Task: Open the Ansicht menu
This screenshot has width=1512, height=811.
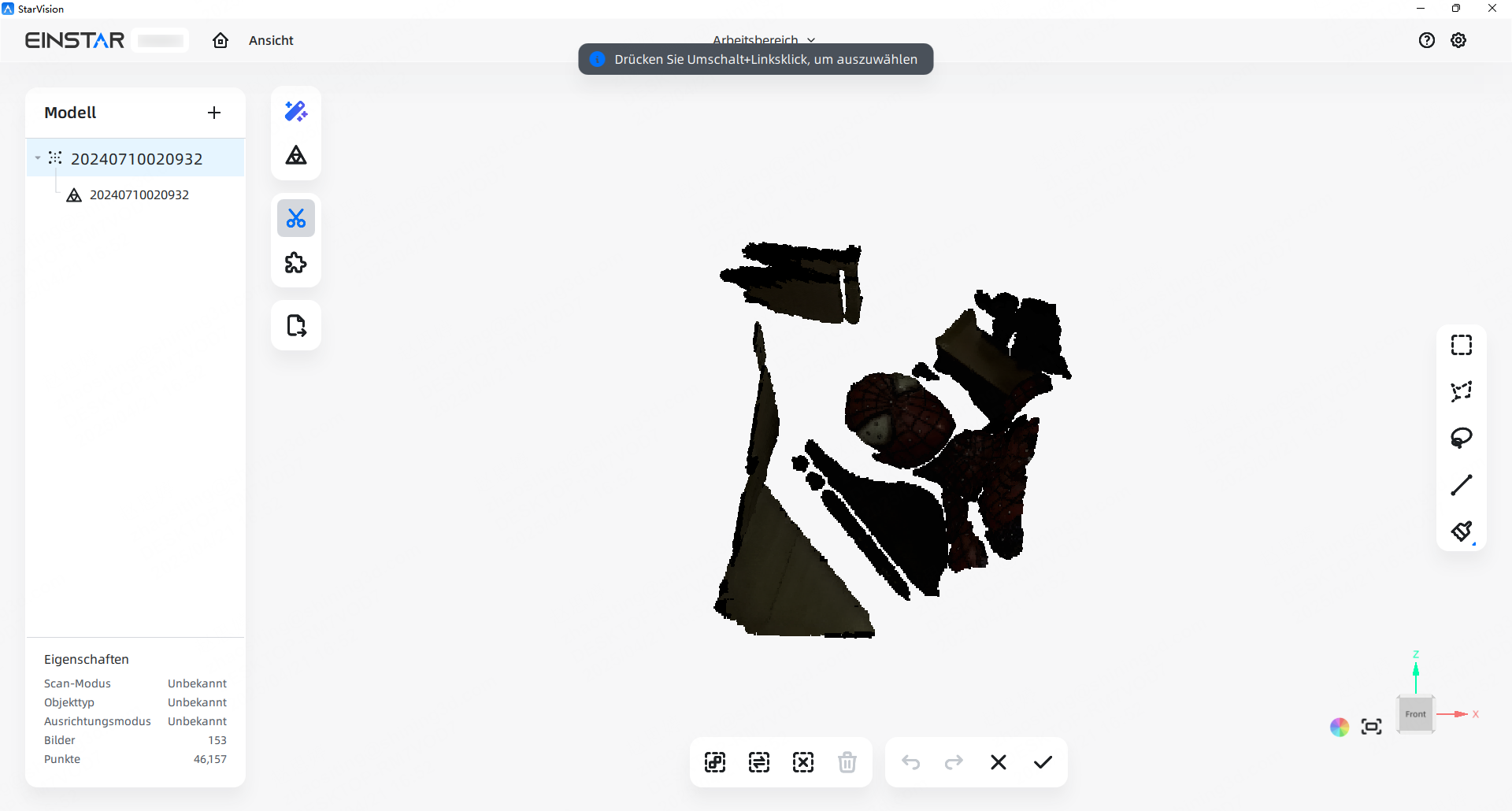Action: pos(271,40)
